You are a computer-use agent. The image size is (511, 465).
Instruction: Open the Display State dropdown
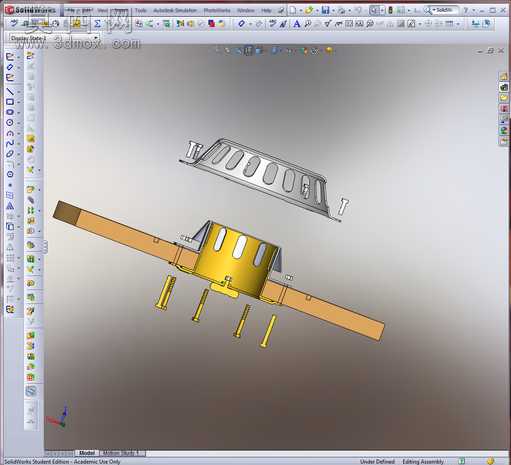(x=54, y=38)
